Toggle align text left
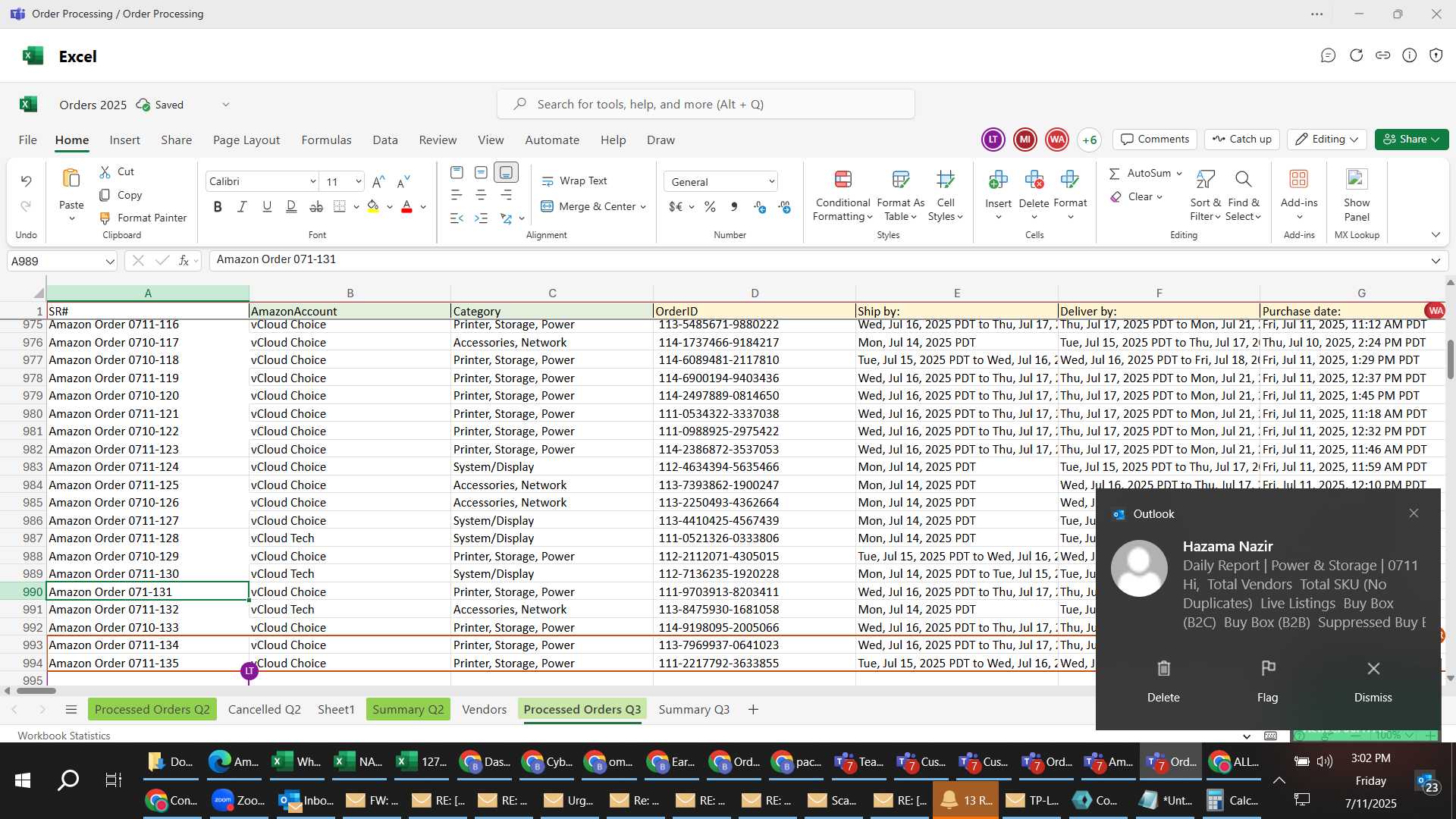 tap(457, 195)
